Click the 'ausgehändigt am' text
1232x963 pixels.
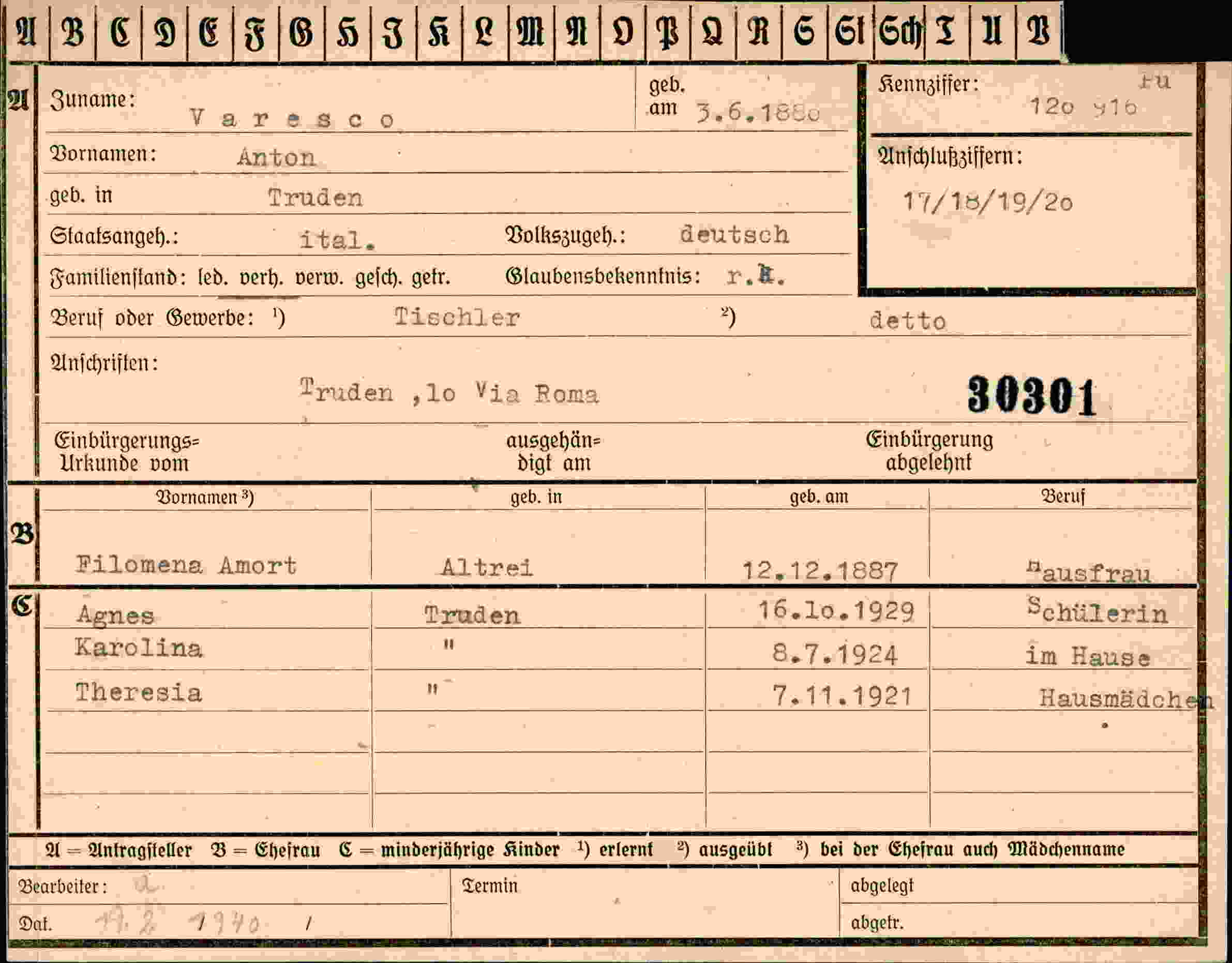click(553, 452)
